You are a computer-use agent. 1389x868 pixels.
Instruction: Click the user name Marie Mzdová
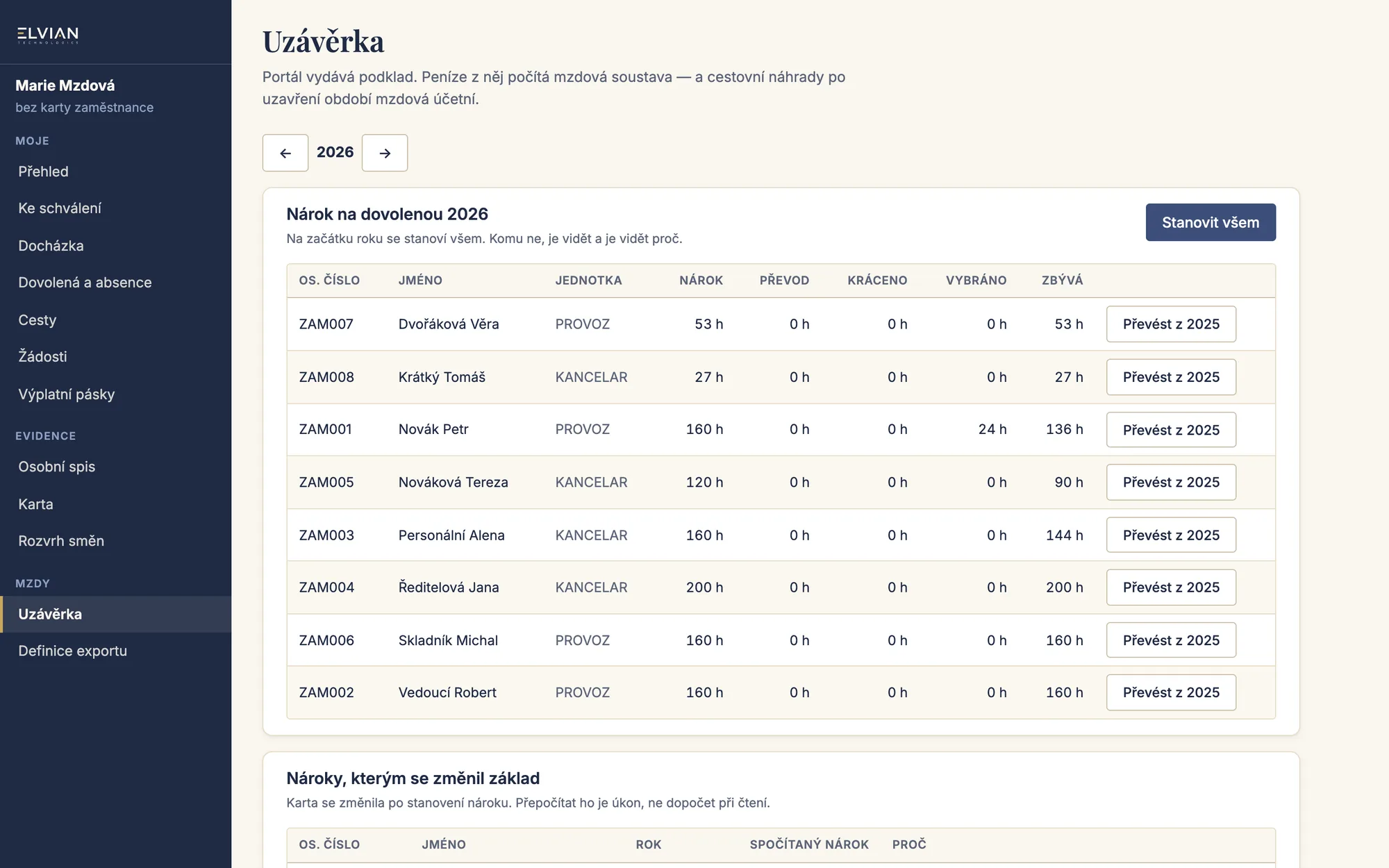click(x=65, y=85)
